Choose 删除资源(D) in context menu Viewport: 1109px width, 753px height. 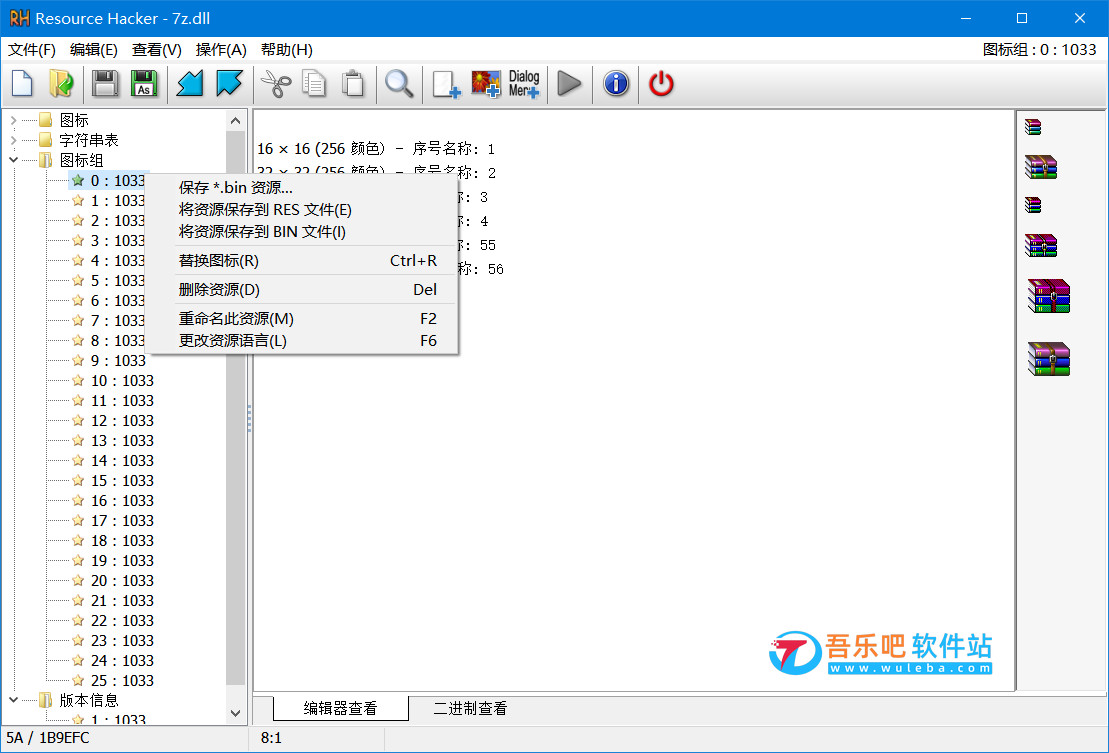[x=303, y=289]
